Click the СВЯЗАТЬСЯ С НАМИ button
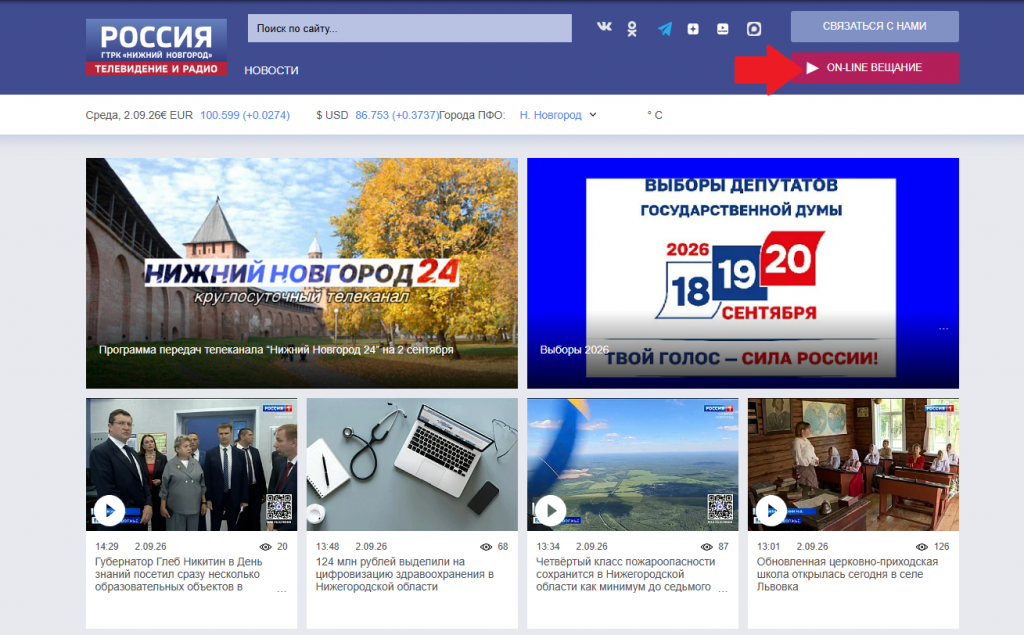 click(x=874, y=26)
